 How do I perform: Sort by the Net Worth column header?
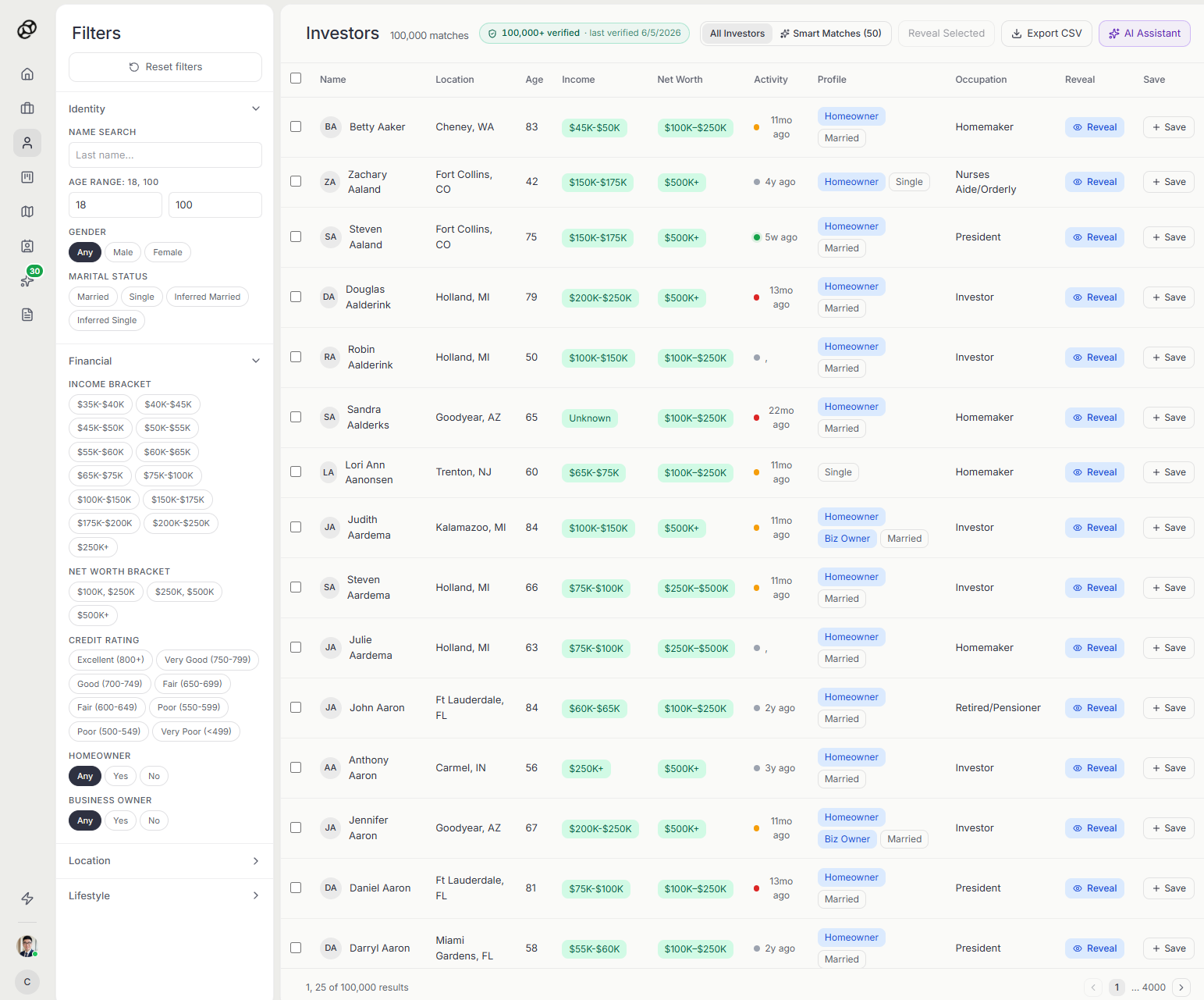[680, 80]
